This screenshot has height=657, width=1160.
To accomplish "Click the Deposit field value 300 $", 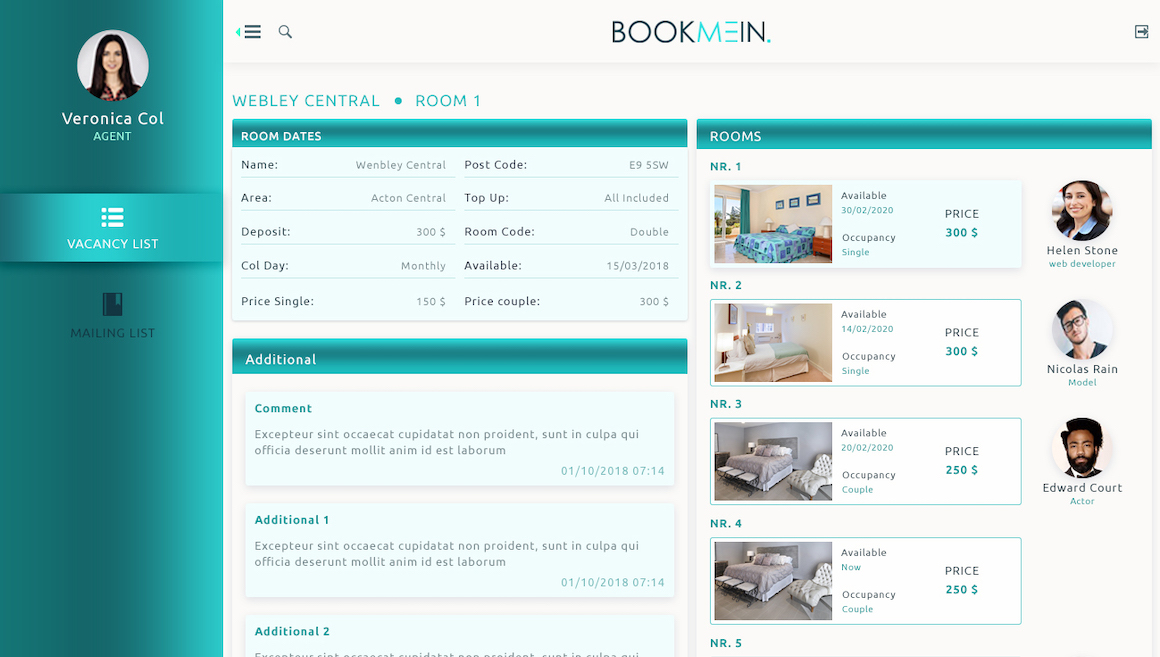I will [x=431, y=232].
